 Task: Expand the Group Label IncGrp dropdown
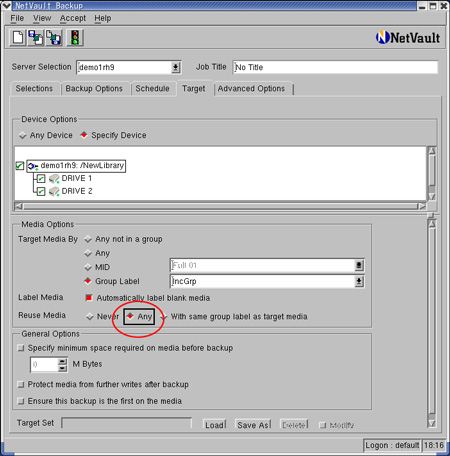pyautogui.click(x=359, y=282)
